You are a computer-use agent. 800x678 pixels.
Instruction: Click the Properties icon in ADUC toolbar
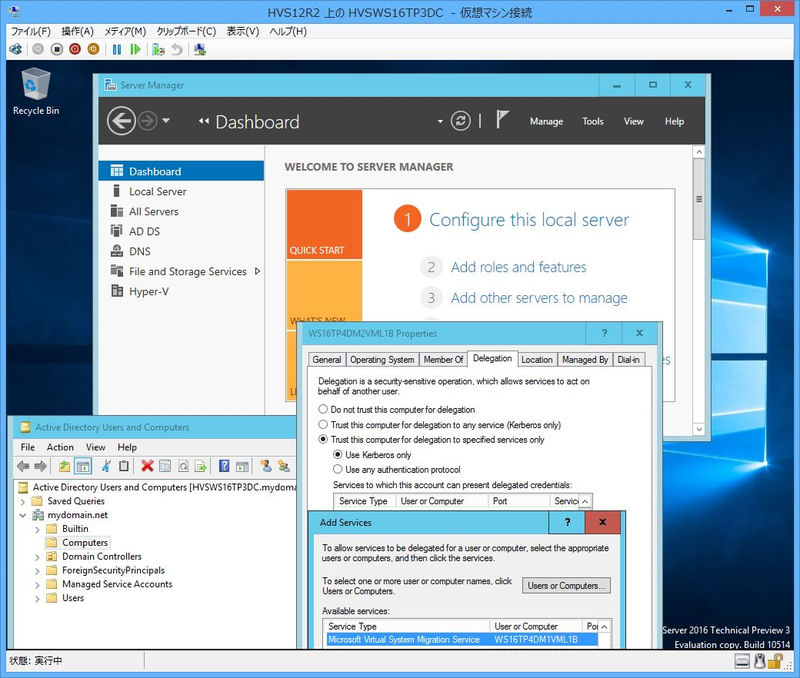[x=165, y=466]
